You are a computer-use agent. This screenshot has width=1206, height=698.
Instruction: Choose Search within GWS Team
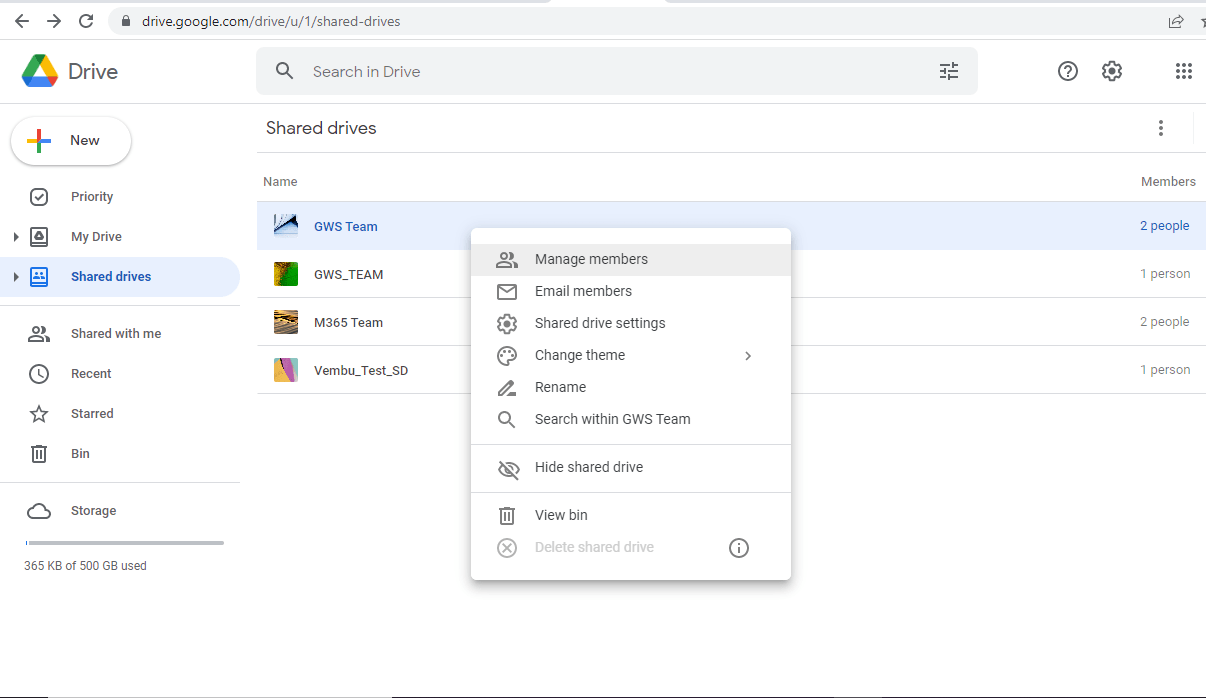tap(631, 420)
